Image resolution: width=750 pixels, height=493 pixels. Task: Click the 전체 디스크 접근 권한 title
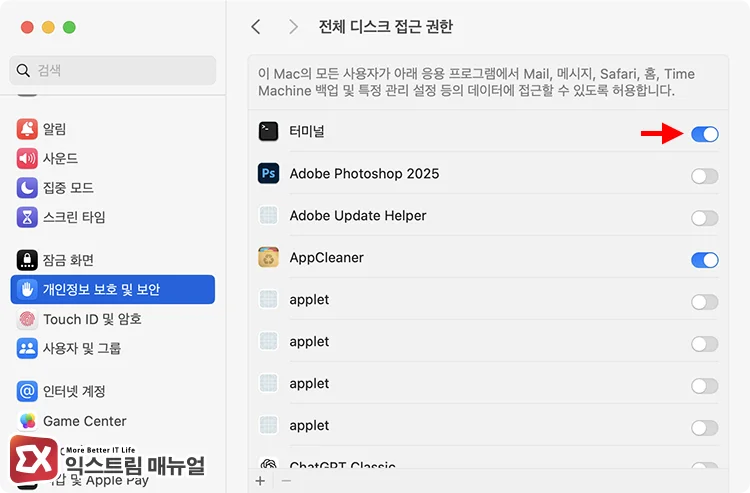click(386, 26)
